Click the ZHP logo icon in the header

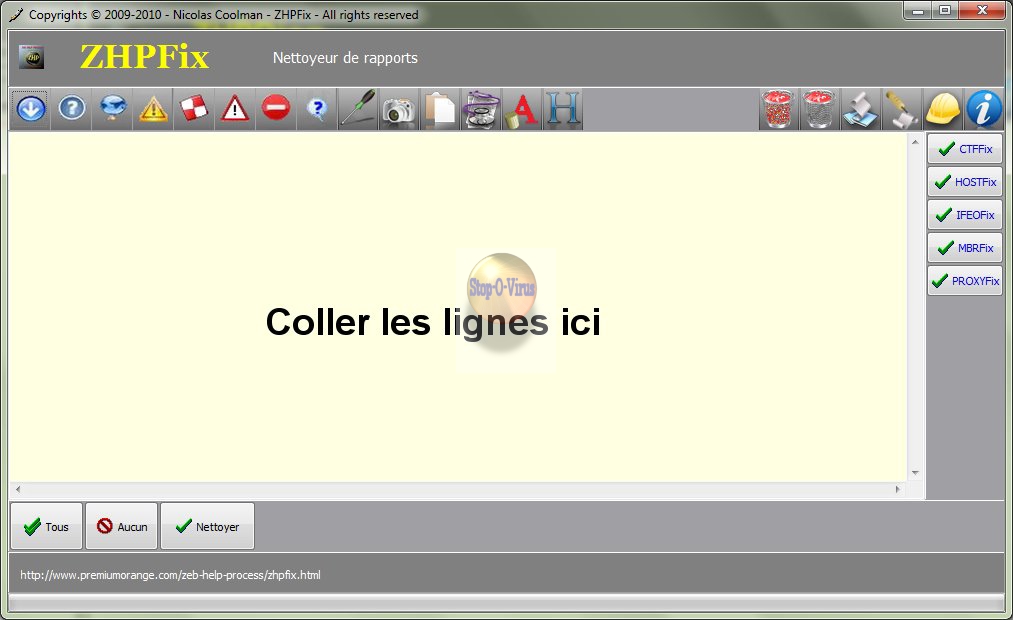click(x=31, y=57)
